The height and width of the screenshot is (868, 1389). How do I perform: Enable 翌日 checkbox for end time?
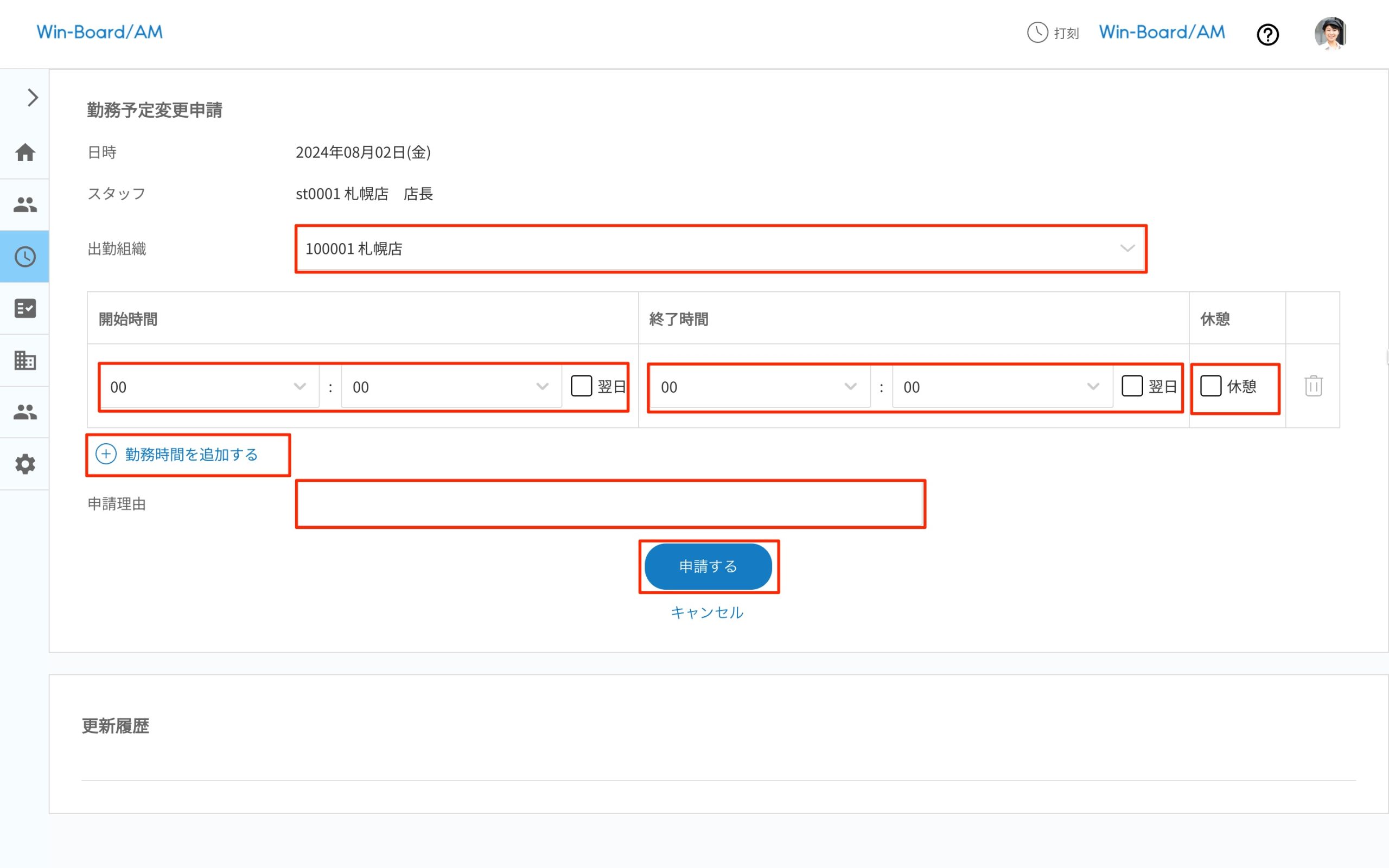1132,386
